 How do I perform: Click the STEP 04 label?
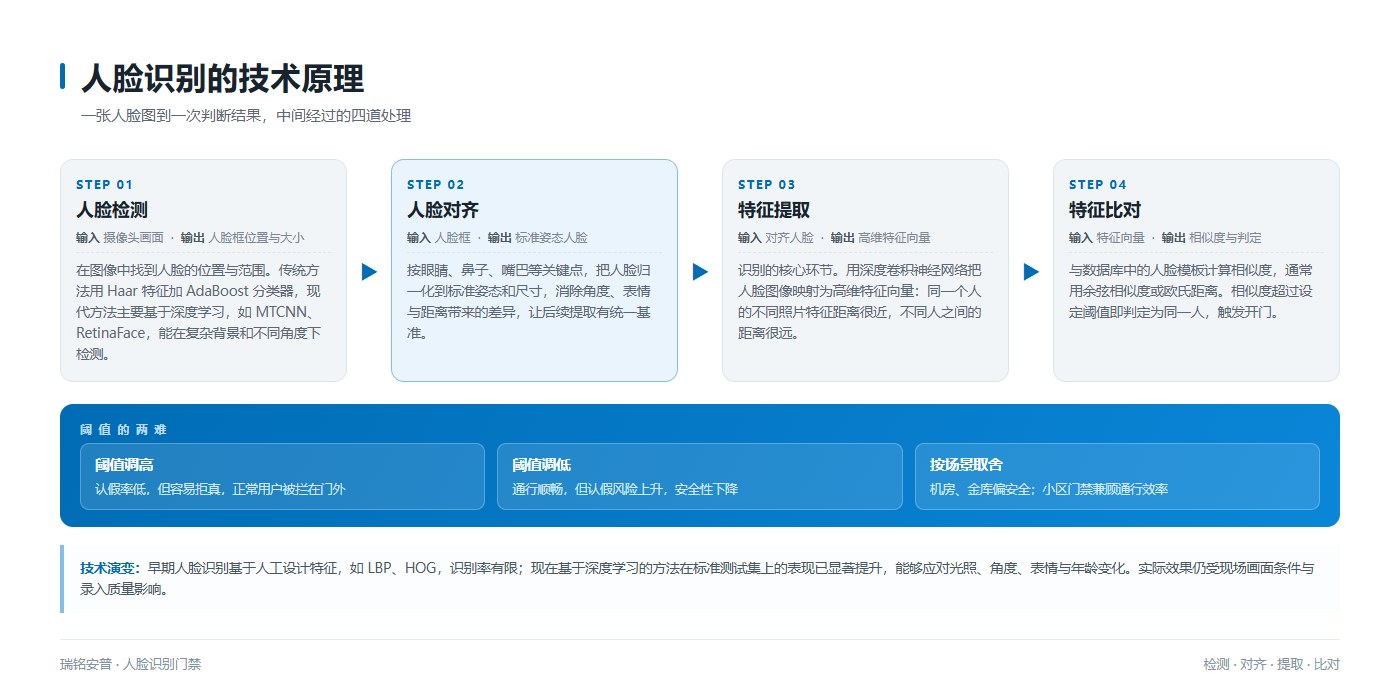[x=1097, y=184]
